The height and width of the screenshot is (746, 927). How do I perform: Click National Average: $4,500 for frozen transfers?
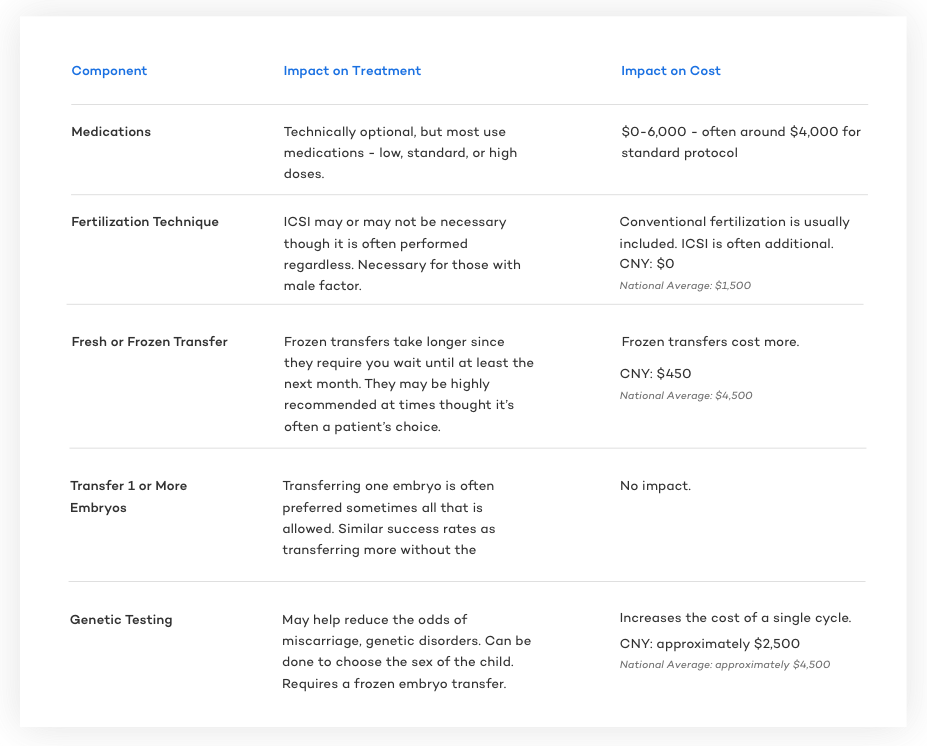tap(686, 395)
